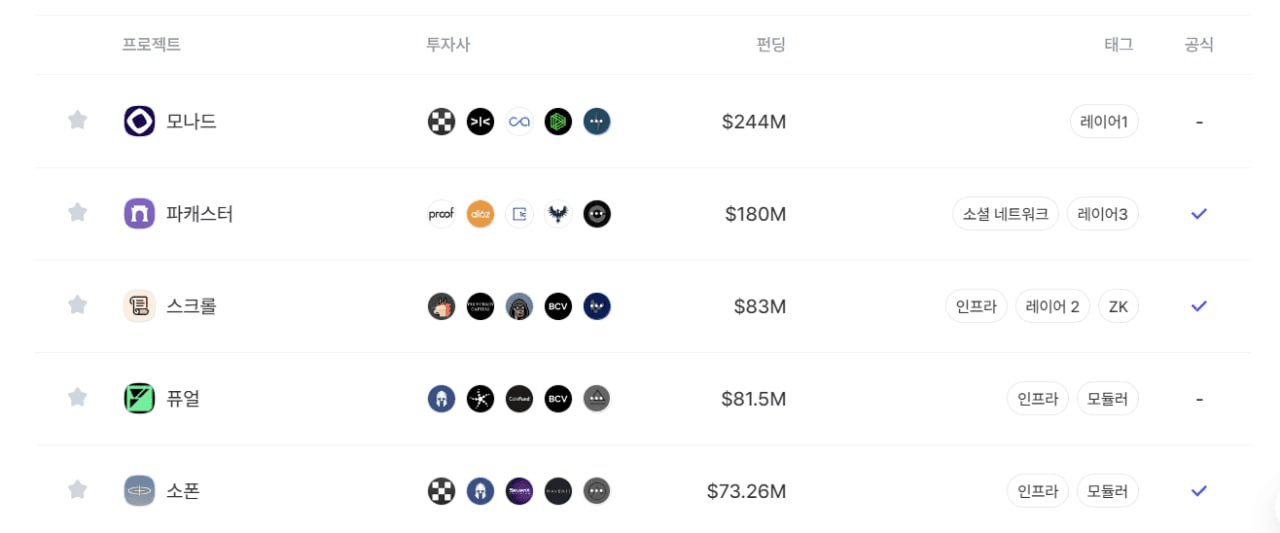Screen dimensions: 1280x533
Task: Click the 모나드 project logo icon
Action: [139, 121]
